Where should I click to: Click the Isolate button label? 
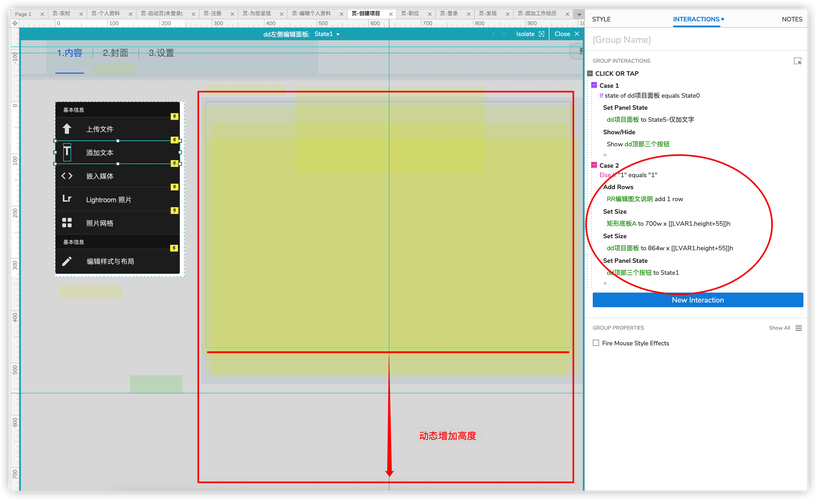click(x=525, y=34)
